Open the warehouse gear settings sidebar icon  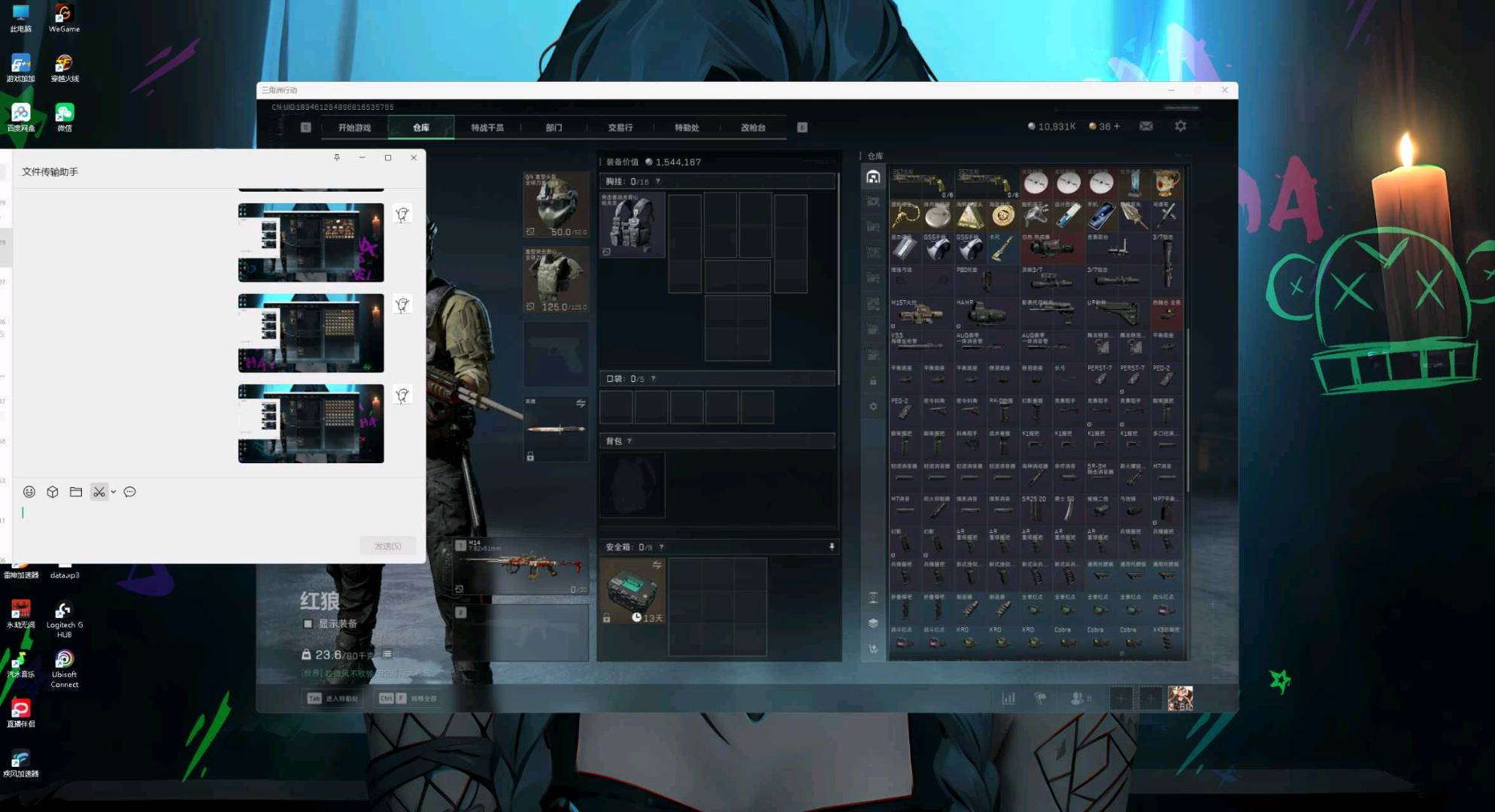873,406
